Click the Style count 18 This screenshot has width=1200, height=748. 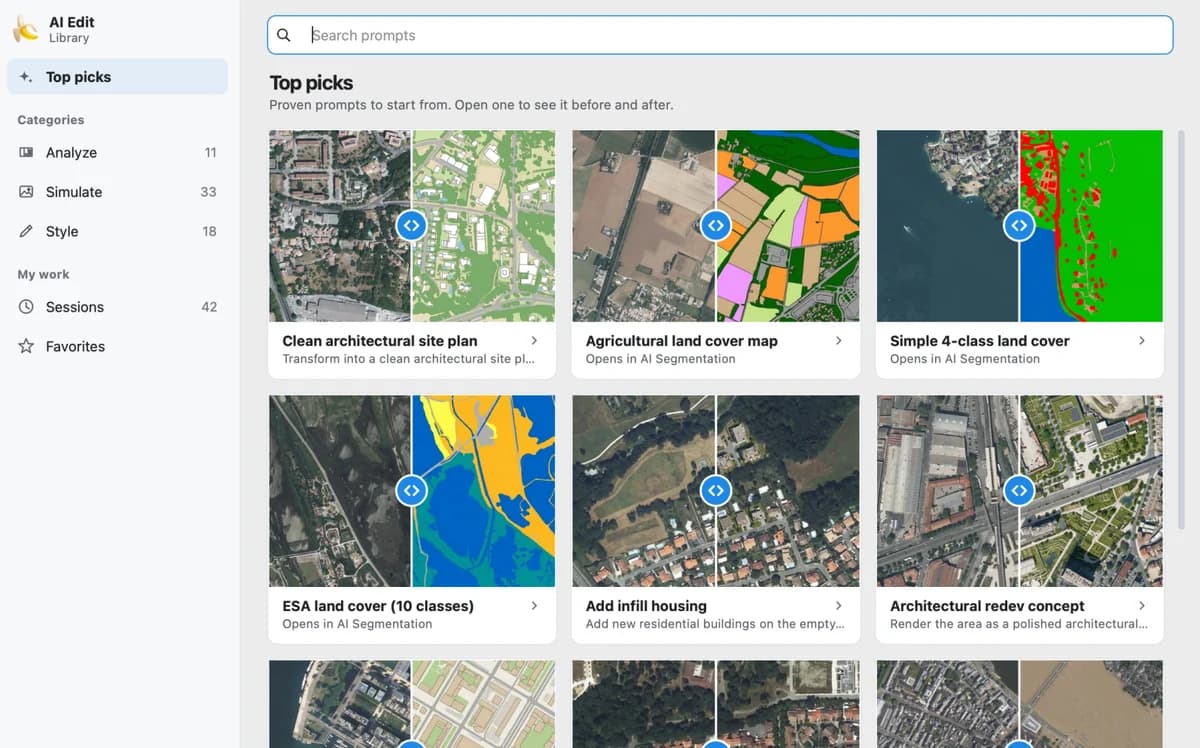coord(209,231)
